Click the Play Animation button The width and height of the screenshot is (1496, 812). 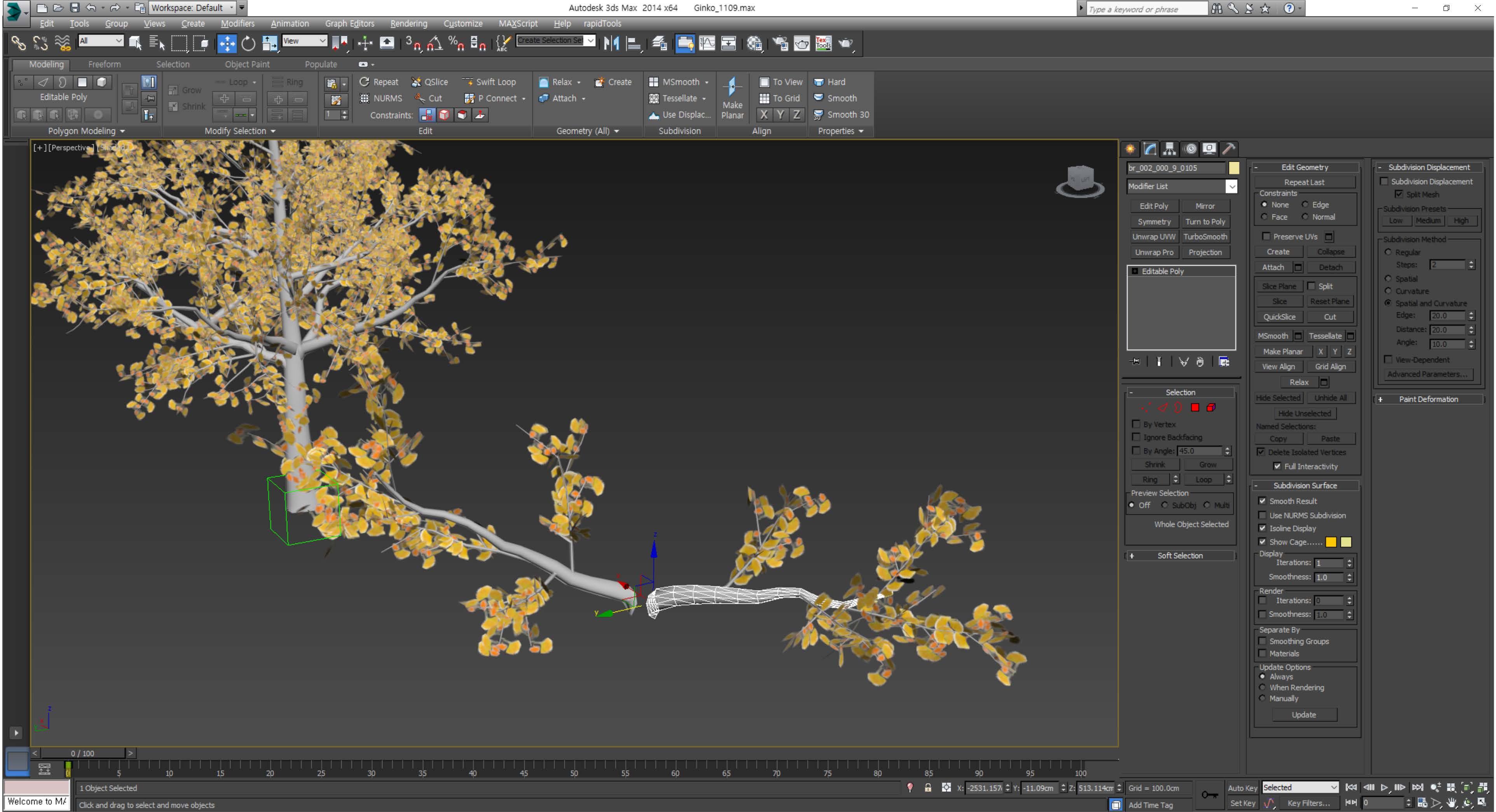[1384, 788]
